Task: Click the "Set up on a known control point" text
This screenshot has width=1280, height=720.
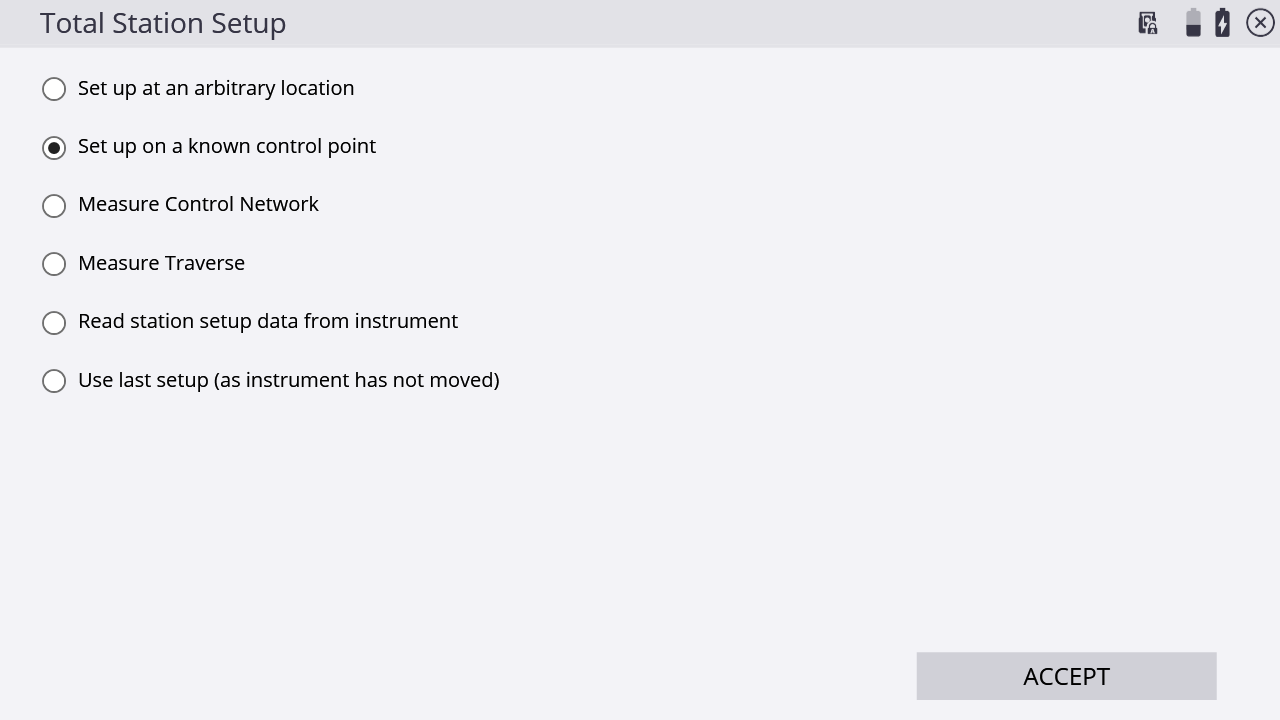Action: coord(227,146)
